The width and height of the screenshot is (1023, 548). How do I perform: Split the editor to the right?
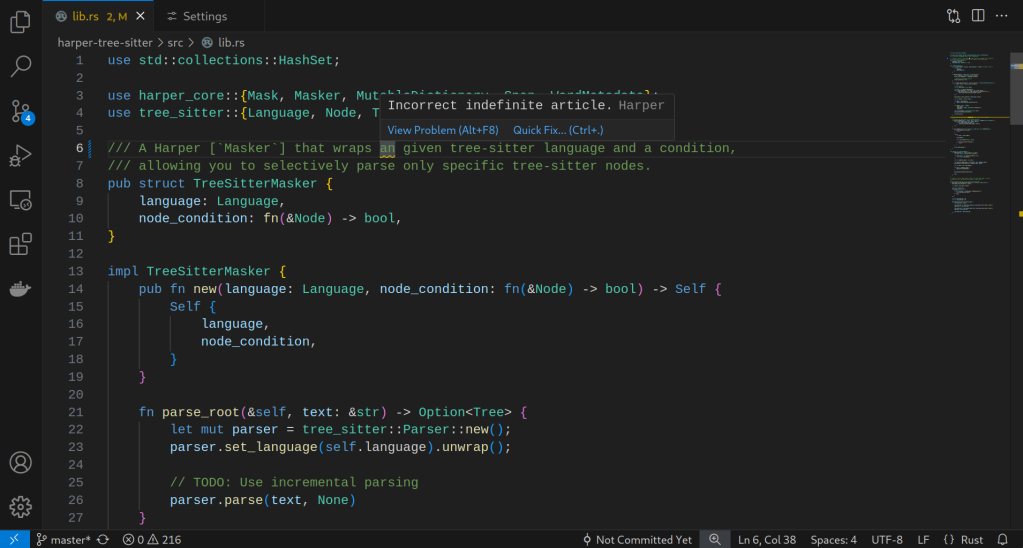click(977, 16)
